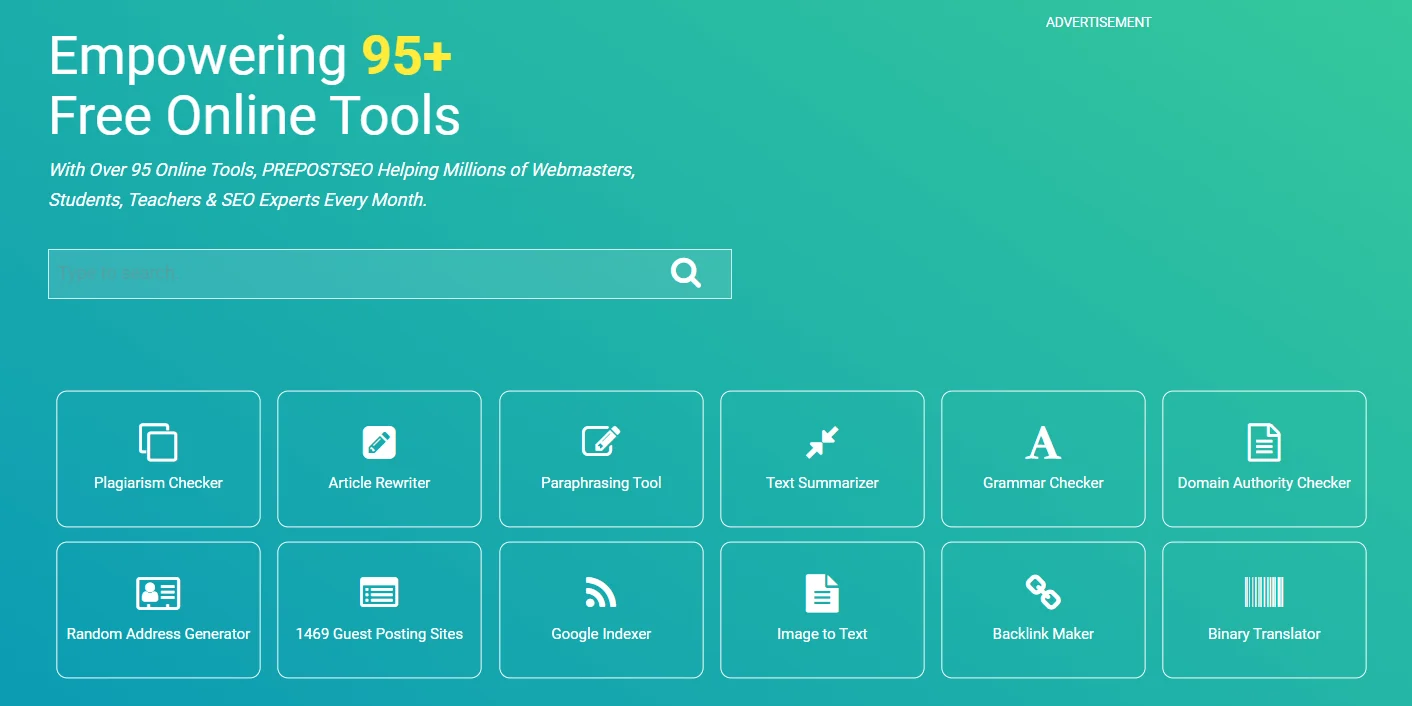1412x706 pixels.
Task: Click the Backlink Maker chain link icon
Action: click(1043, 593)
